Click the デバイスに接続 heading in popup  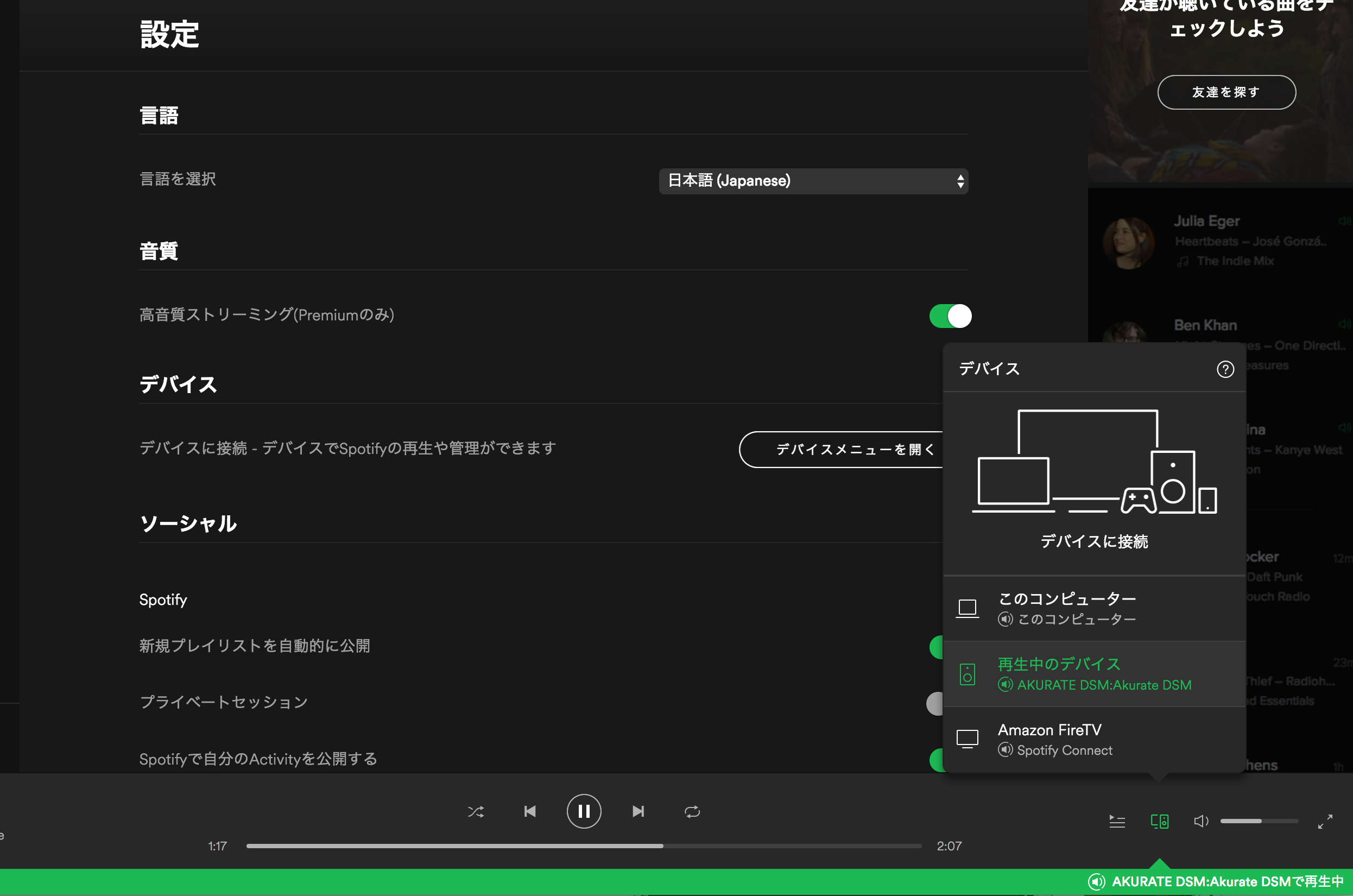pyautogui.click(x=1094, y=541)
